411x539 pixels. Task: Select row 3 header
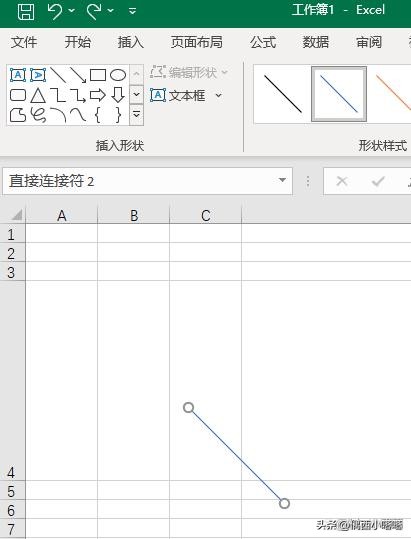(x=12, y=272)
